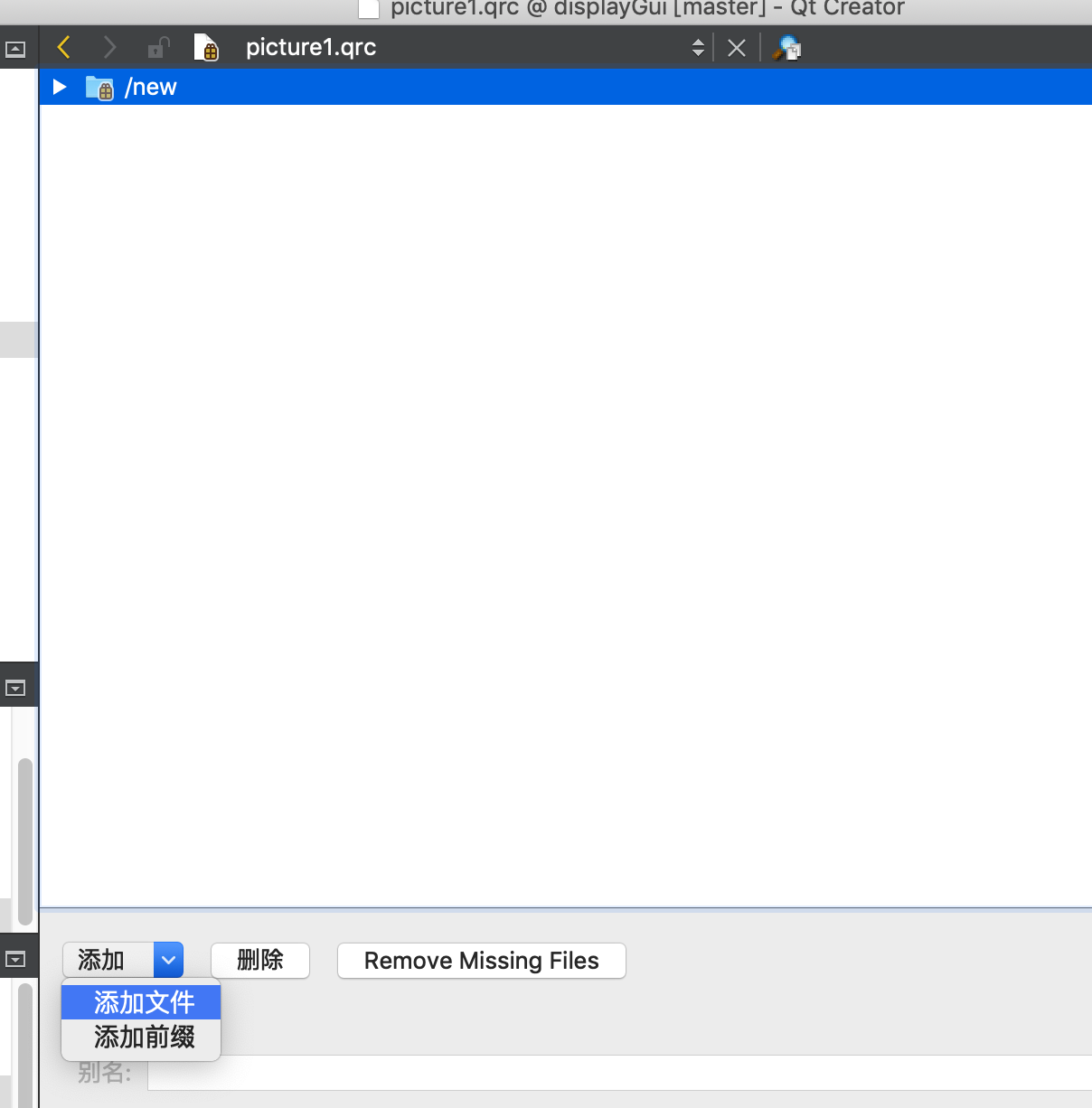Open the document switcher up-down arrows
1092x1108 pixels.
(697, 46)
